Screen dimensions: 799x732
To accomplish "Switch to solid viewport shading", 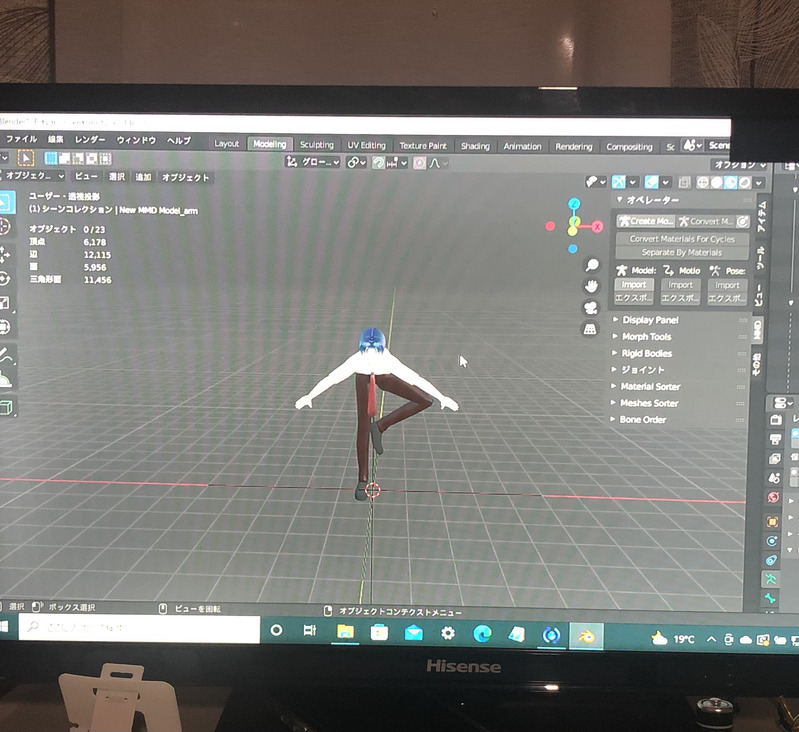I will (716, 182).
